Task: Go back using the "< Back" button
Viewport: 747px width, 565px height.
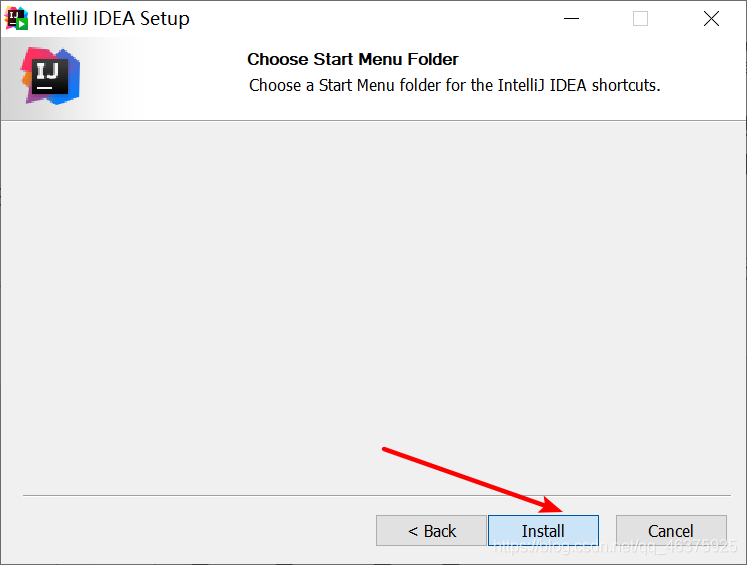Action: pos(431,531)
